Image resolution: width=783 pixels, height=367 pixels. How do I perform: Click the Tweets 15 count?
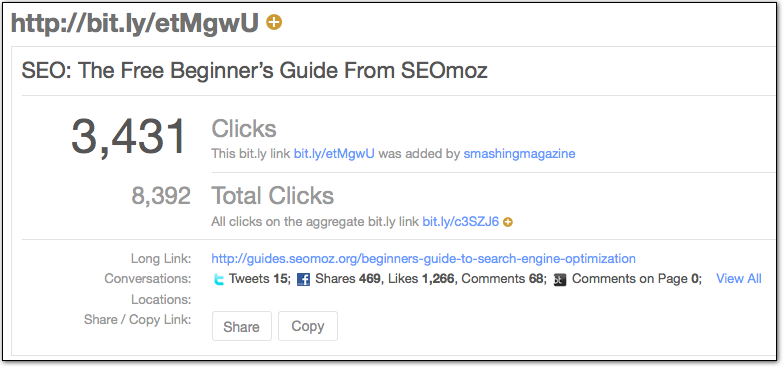click(257, 279)
